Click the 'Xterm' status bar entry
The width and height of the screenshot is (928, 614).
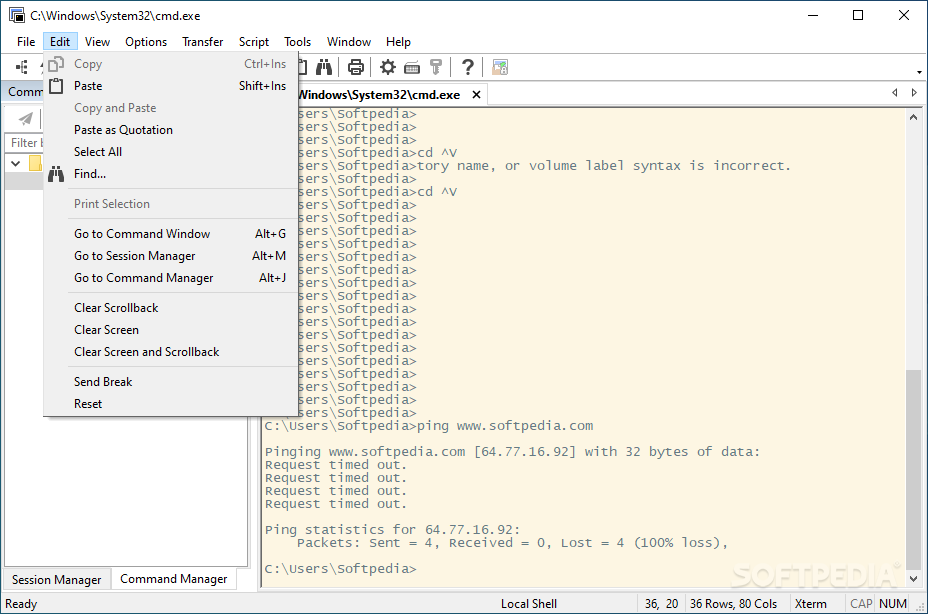click(810, 603)
